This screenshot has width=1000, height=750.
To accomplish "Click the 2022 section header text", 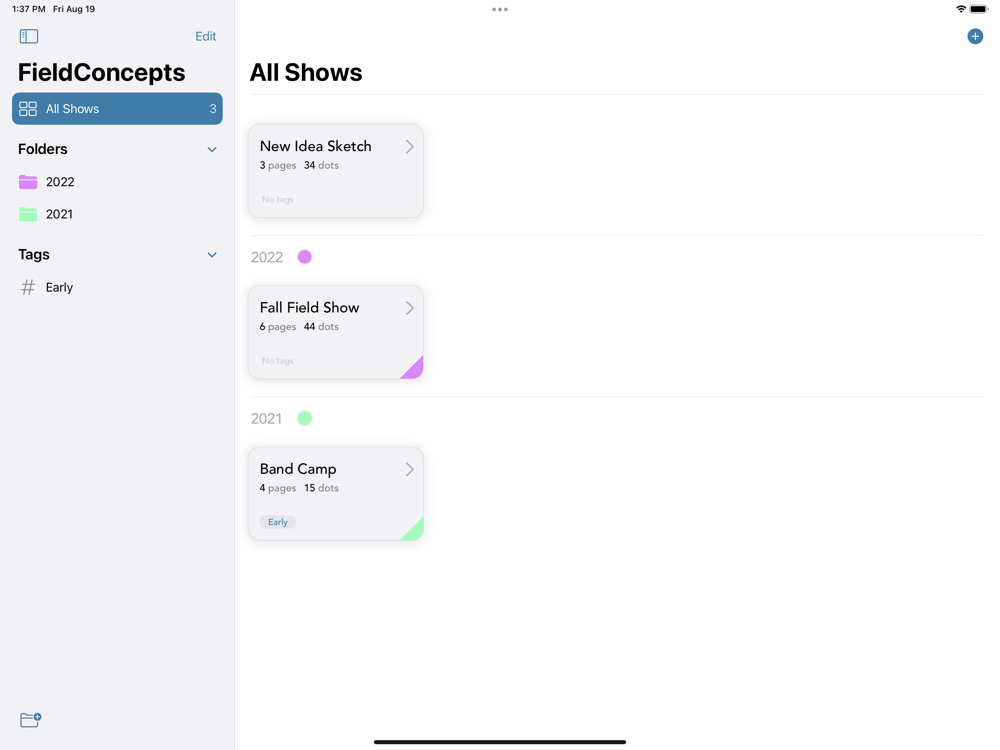I will (267, 257).
